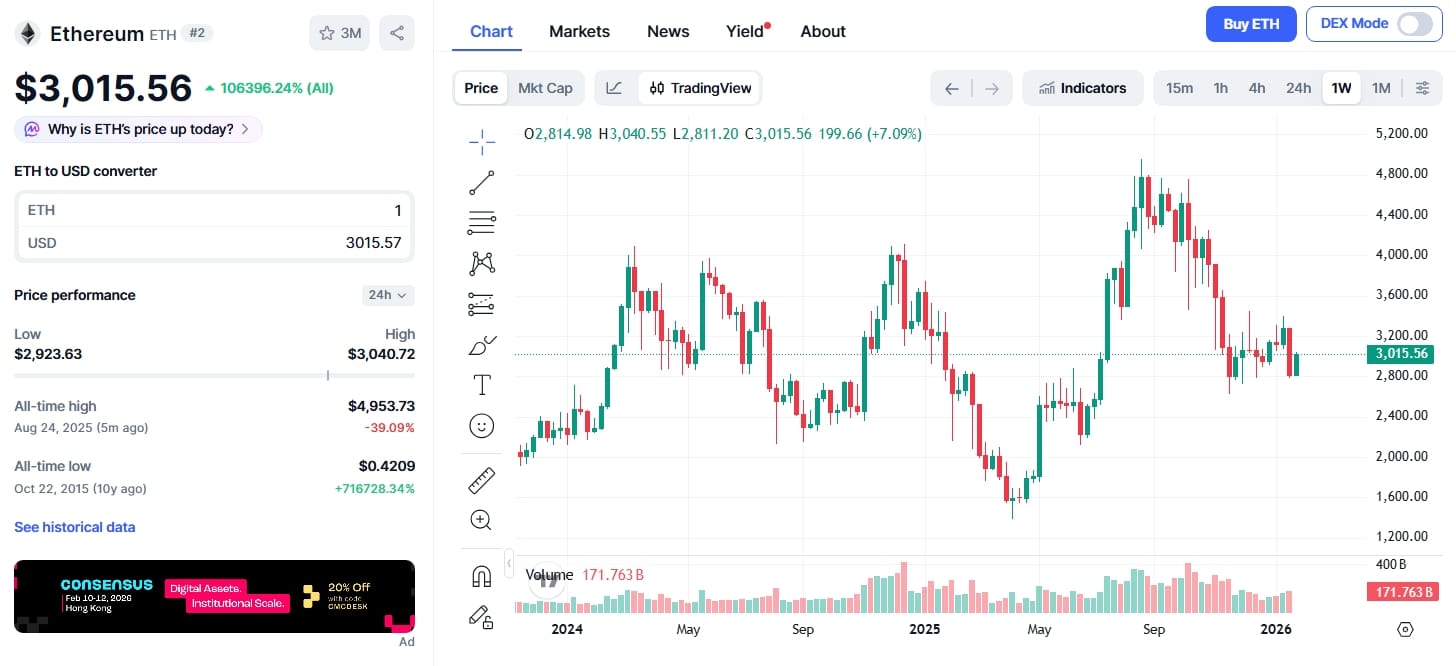The height and width of the screenshot is (666, 1456).
Task: Add text annotation with the Text tool
Action: coord(481,383)
